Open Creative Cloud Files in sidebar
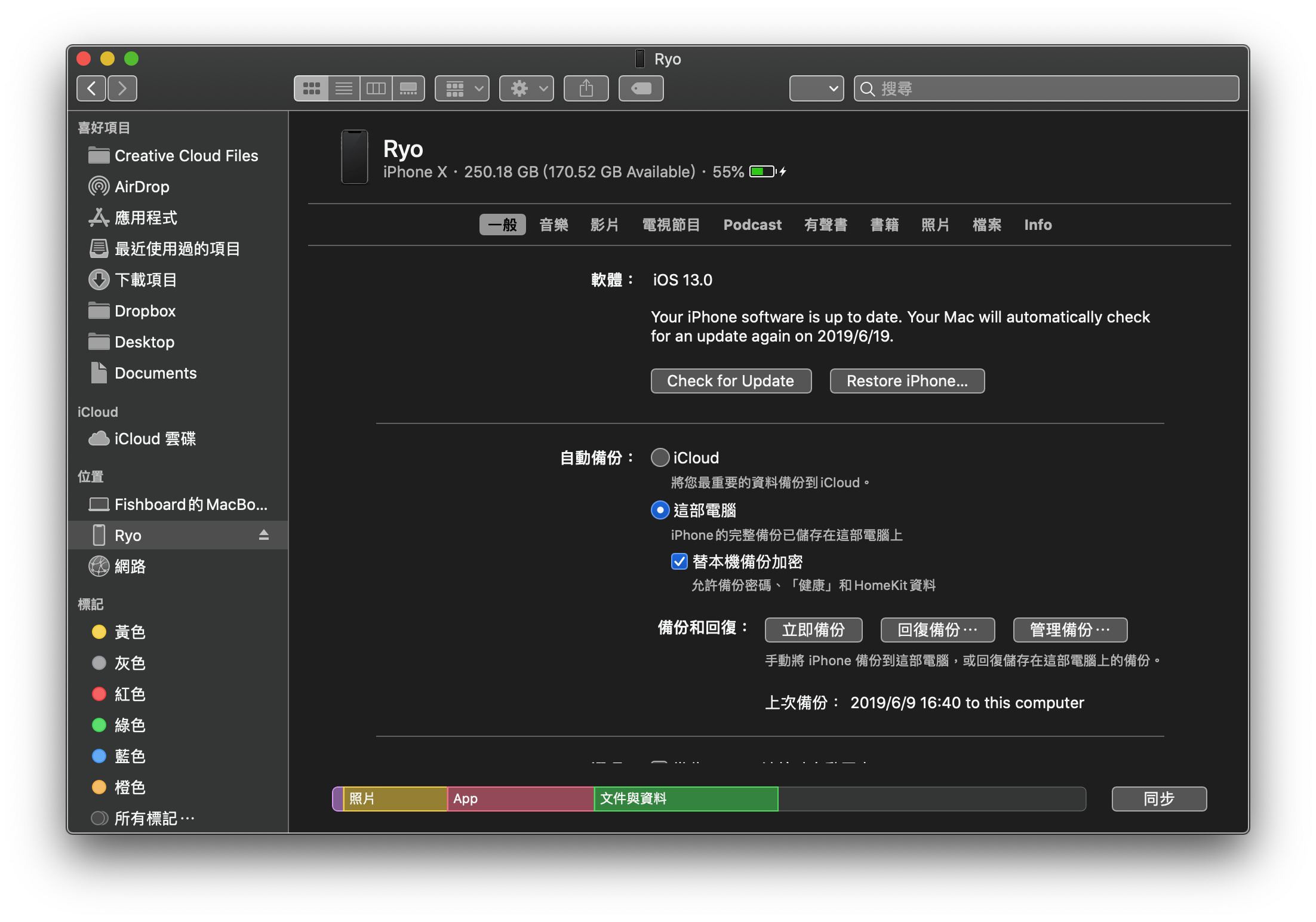Image resolution: width=1316 pixels, height=922 pixels. (x=178, y=156)
